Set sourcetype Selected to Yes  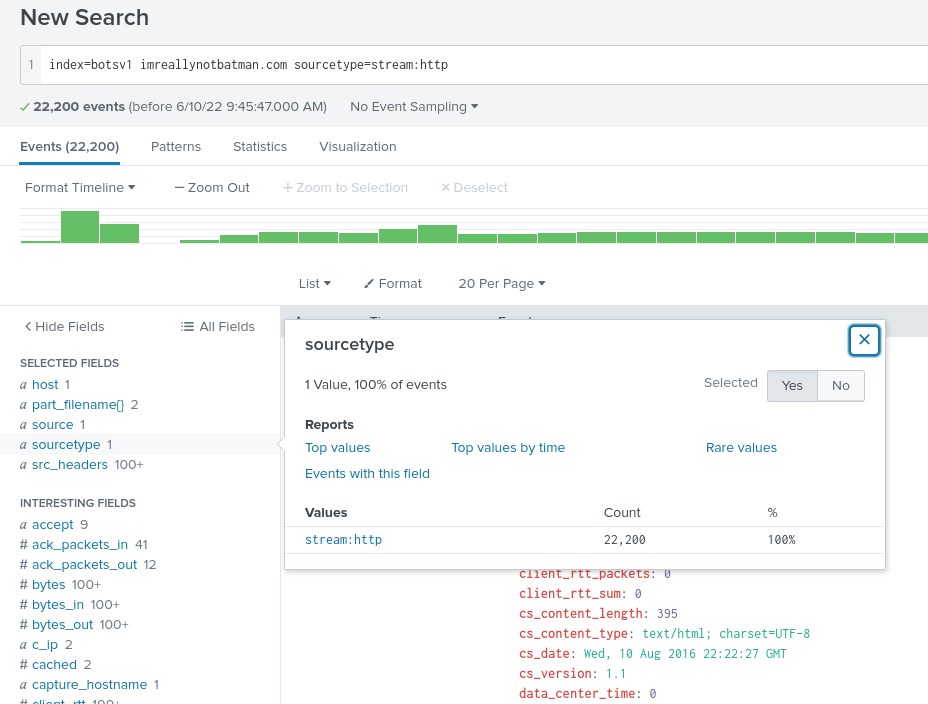[792, 386]
